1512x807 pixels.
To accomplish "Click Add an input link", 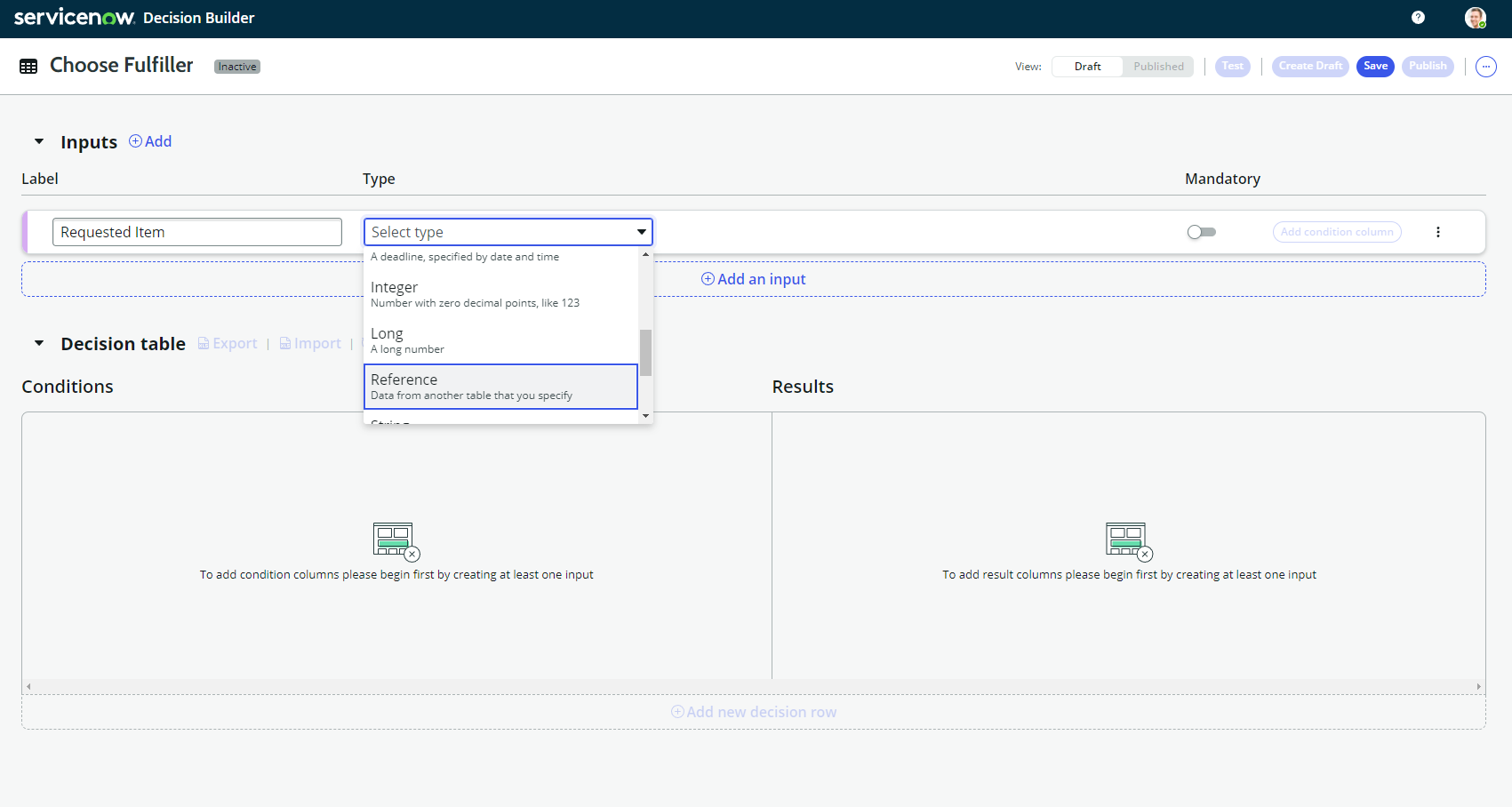I will [754, 279].
